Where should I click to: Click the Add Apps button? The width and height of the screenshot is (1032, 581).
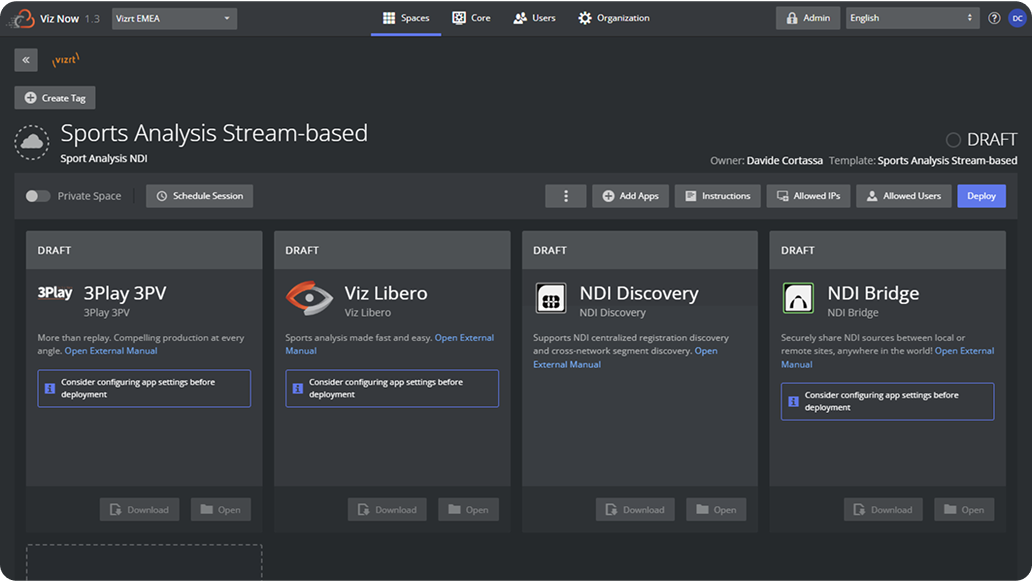631,196
